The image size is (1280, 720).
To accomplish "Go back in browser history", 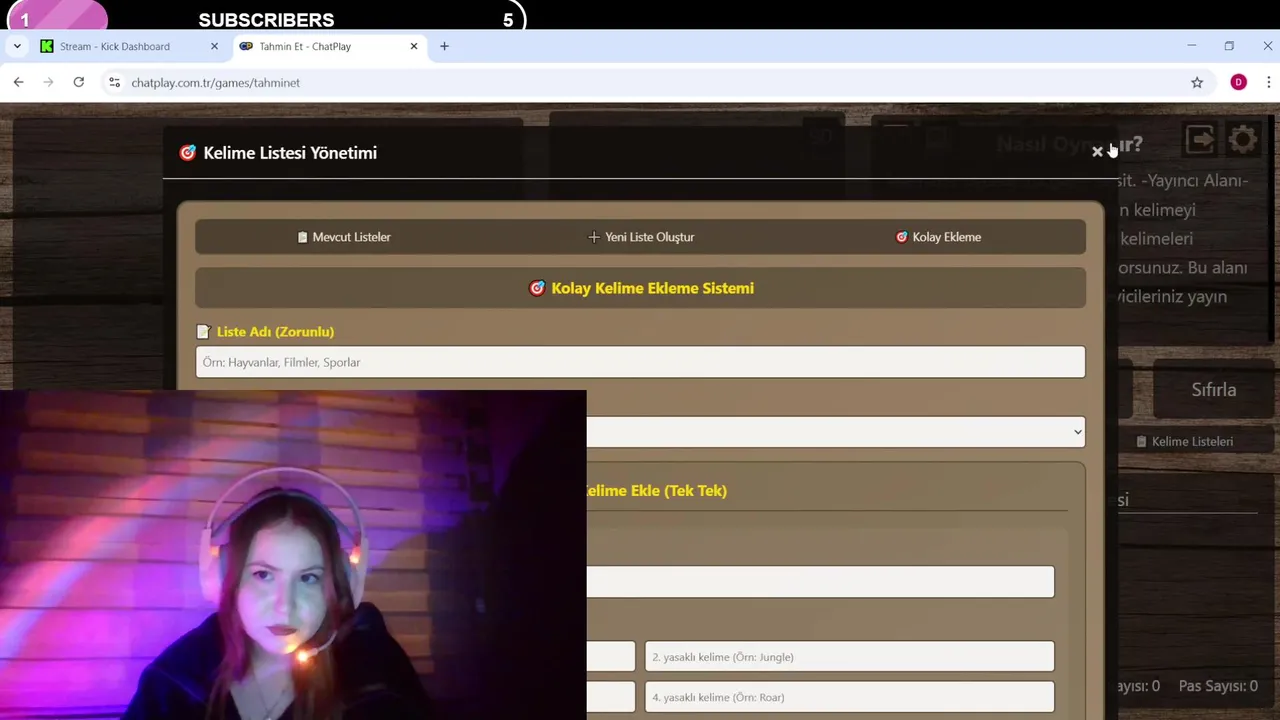I will point(18,82).
